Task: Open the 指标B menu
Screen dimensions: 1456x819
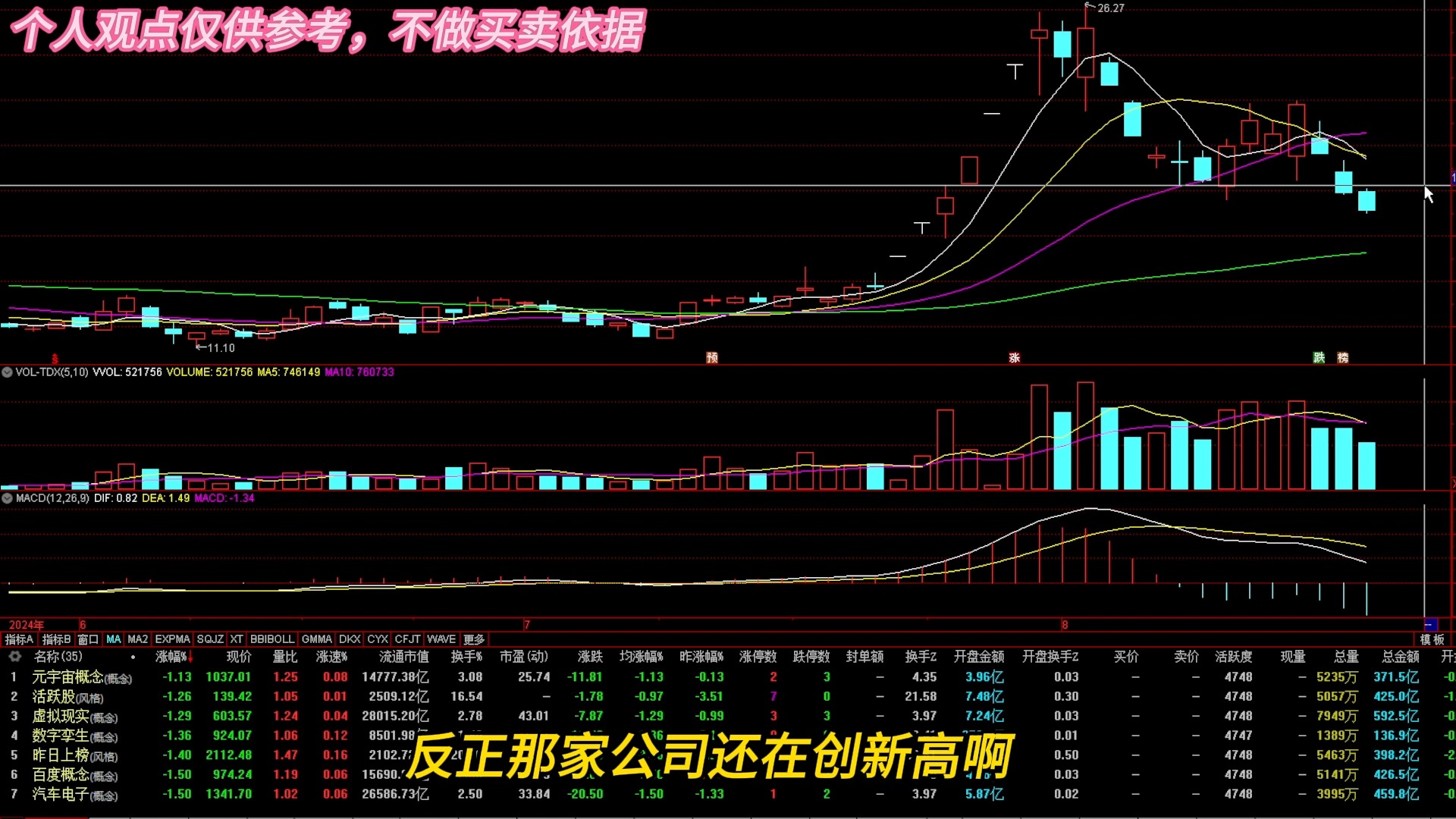Action: [x=56, y=639]
